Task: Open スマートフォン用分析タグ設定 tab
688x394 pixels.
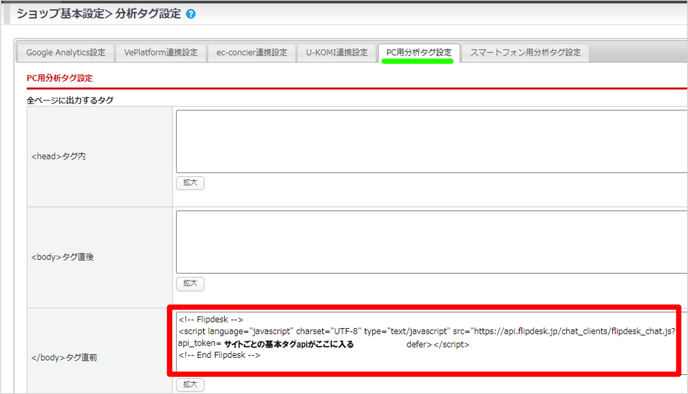Action: click(x=525, y=53)
